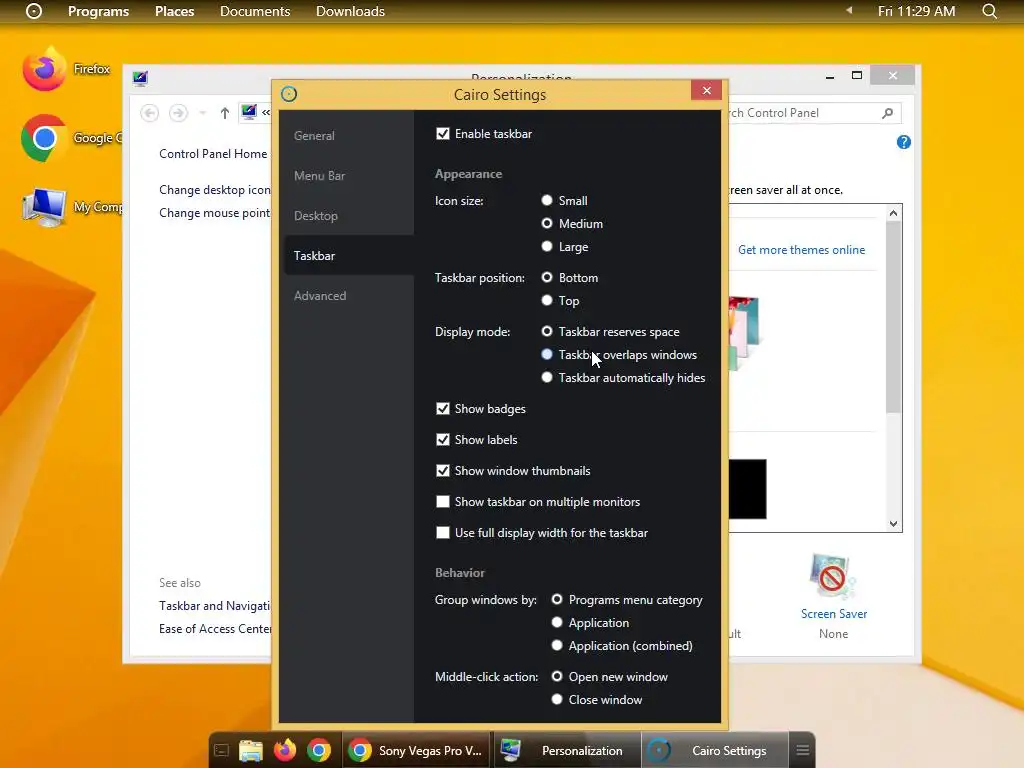Open the taskbar list menu icon
The height and width of the screenshot is (768, 1024).
[803, 750]
